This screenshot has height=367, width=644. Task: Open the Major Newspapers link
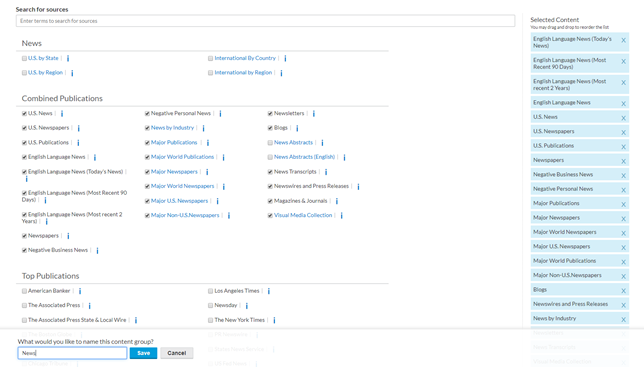click(174, 172)
